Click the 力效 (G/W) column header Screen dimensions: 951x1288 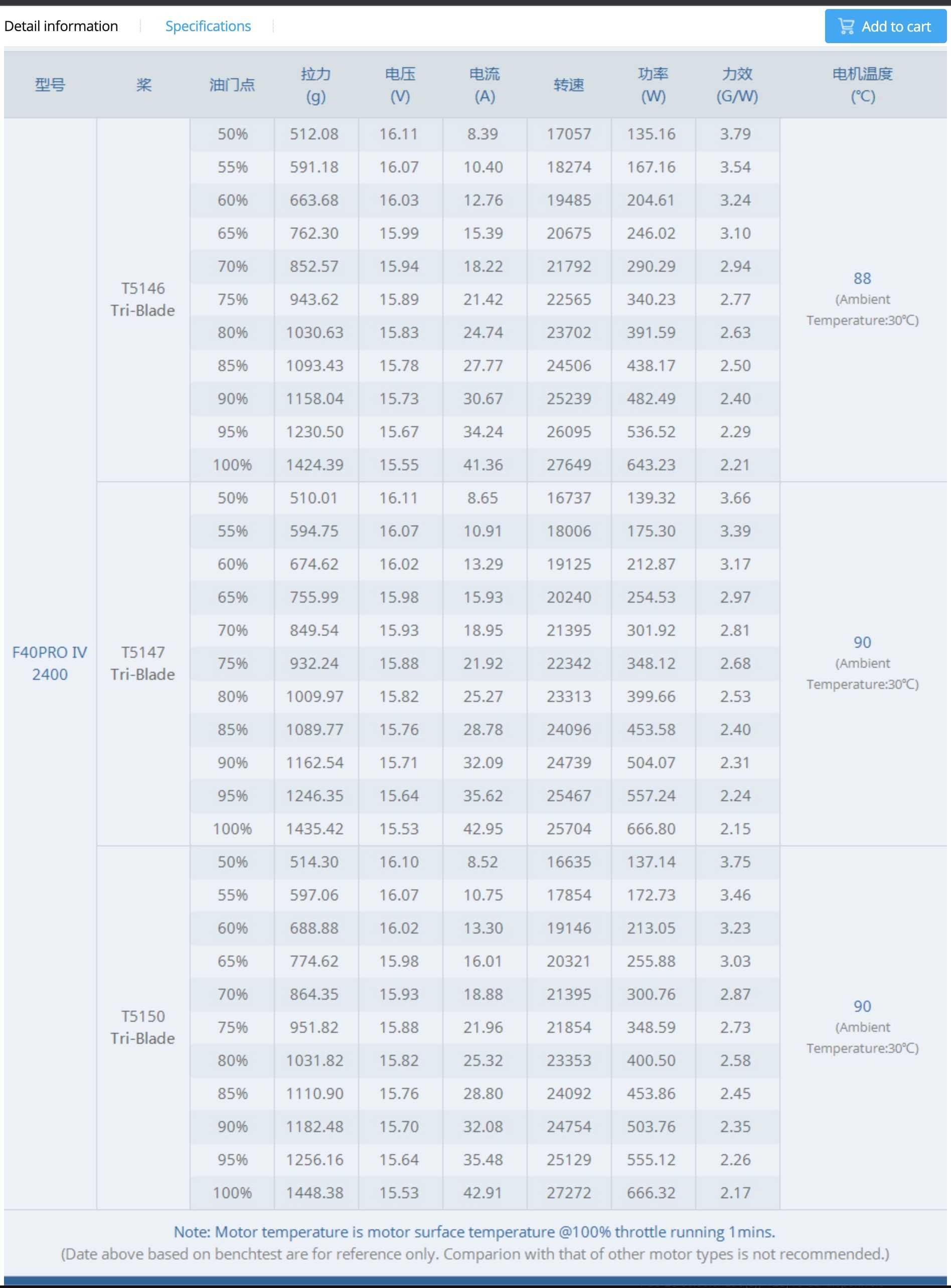[x=737, y=85]
